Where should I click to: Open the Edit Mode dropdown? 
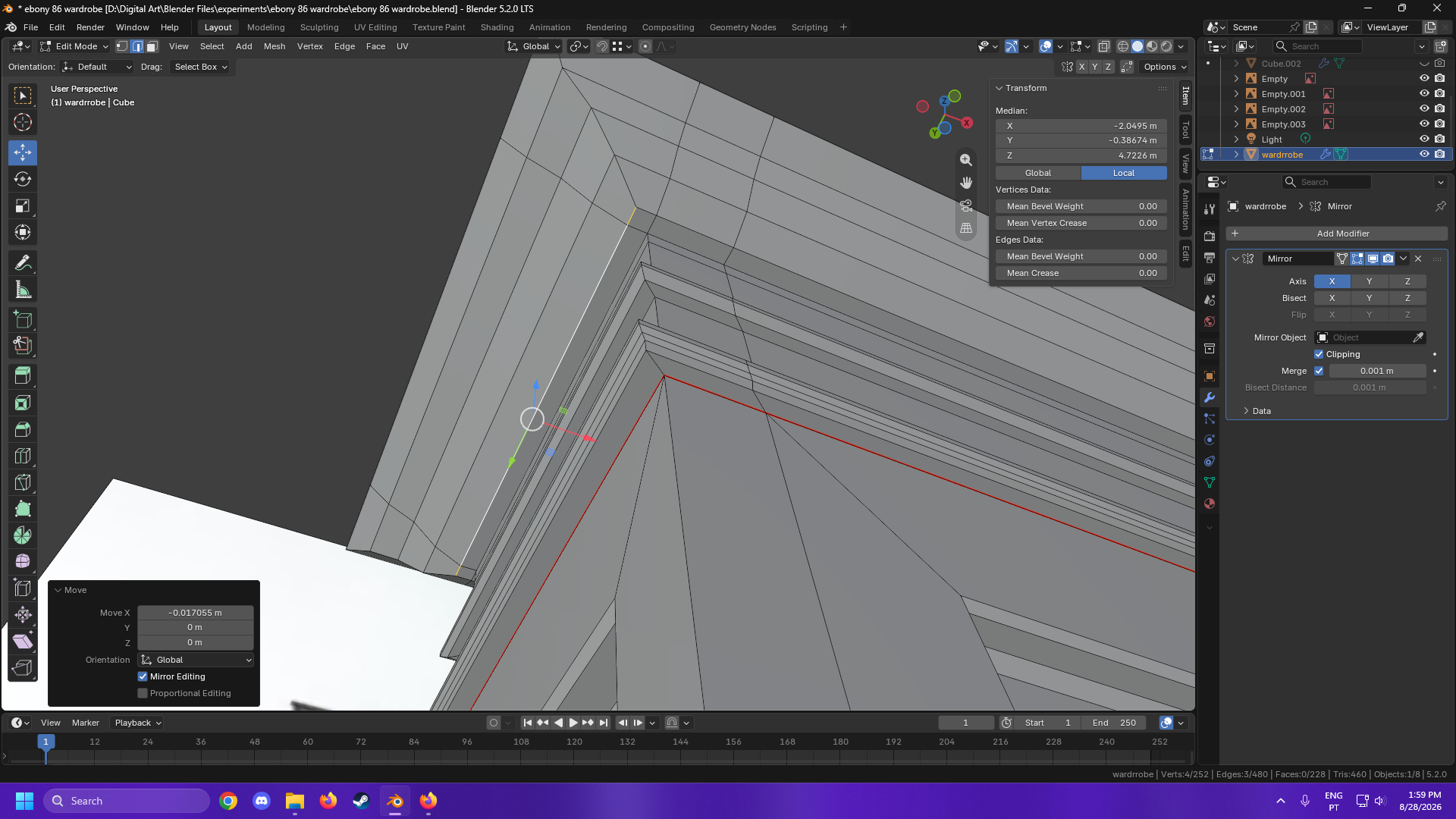tap(74, 46)
